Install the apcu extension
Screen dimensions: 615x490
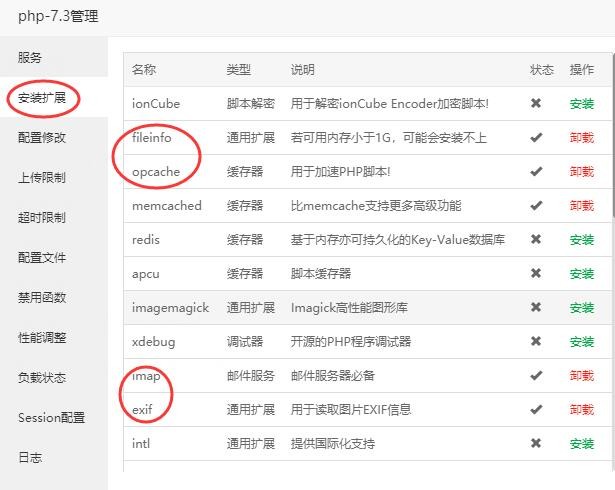pyautogui.click(x=582, y=274)
